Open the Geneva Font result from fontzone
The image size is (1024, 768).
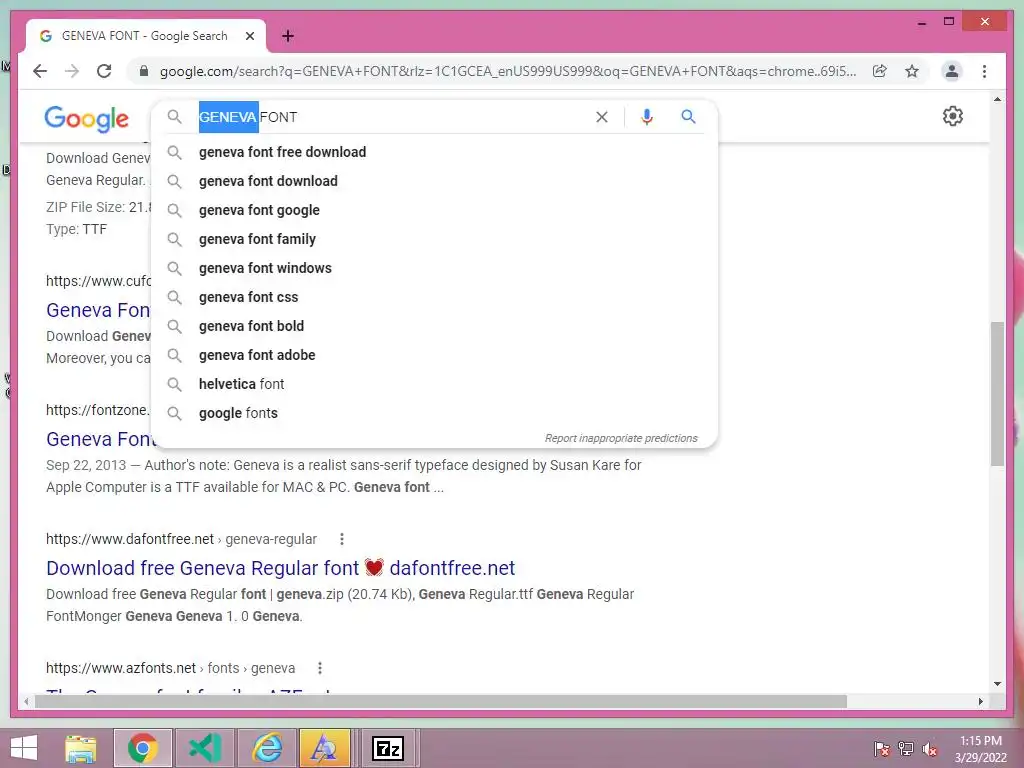click(99, 439)
